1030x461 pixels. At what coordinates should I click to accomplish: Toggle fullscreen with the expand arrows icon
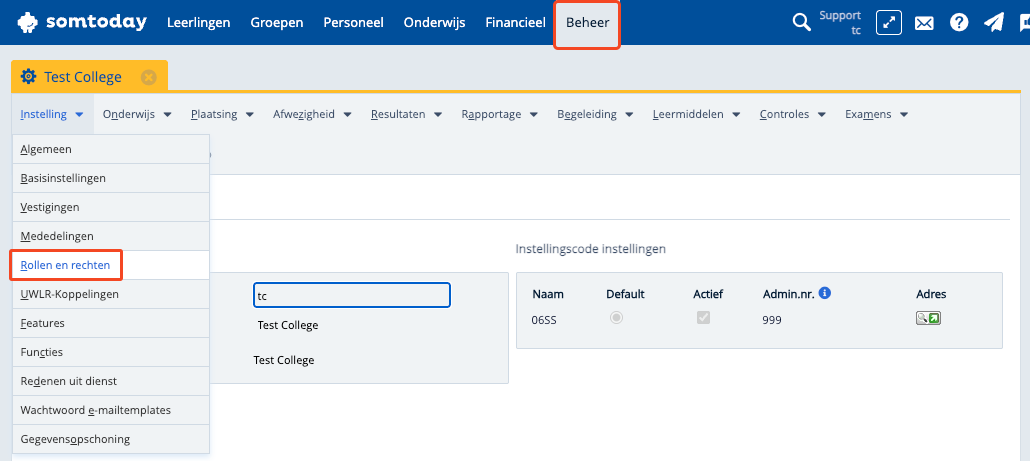889,22
